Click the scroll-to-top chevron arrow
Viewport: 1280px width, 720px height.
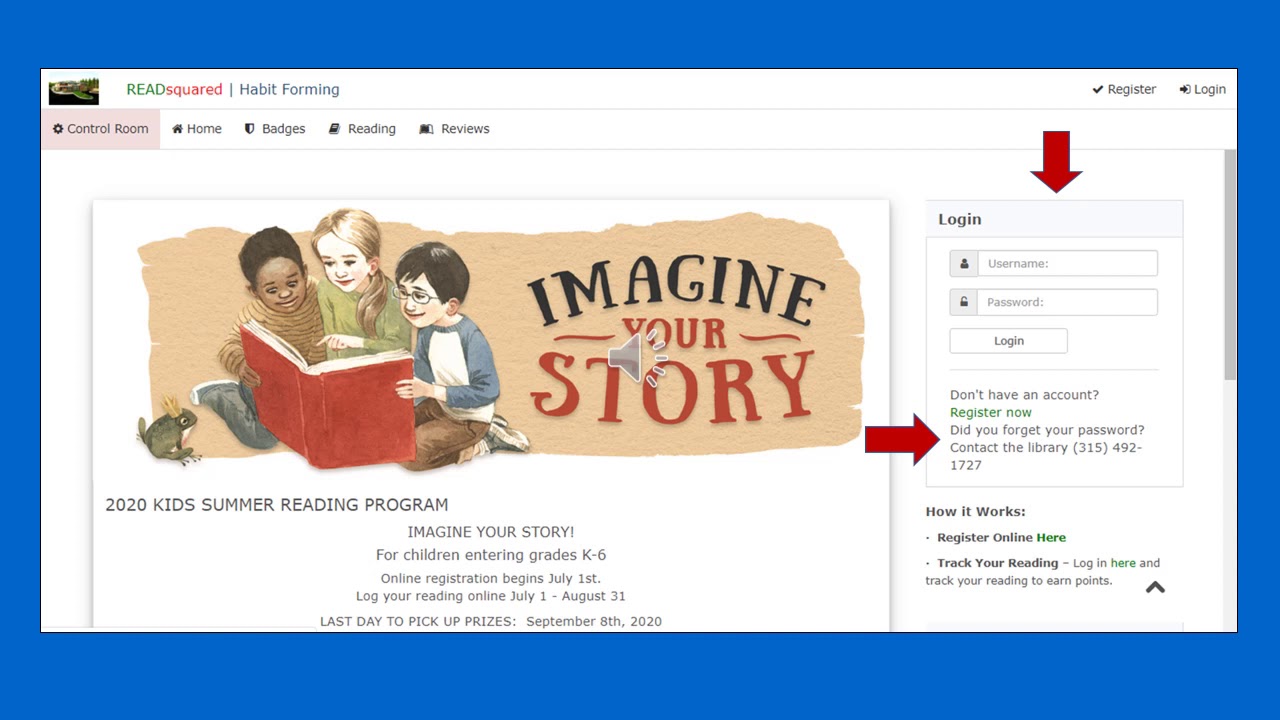coord(1155,588)
